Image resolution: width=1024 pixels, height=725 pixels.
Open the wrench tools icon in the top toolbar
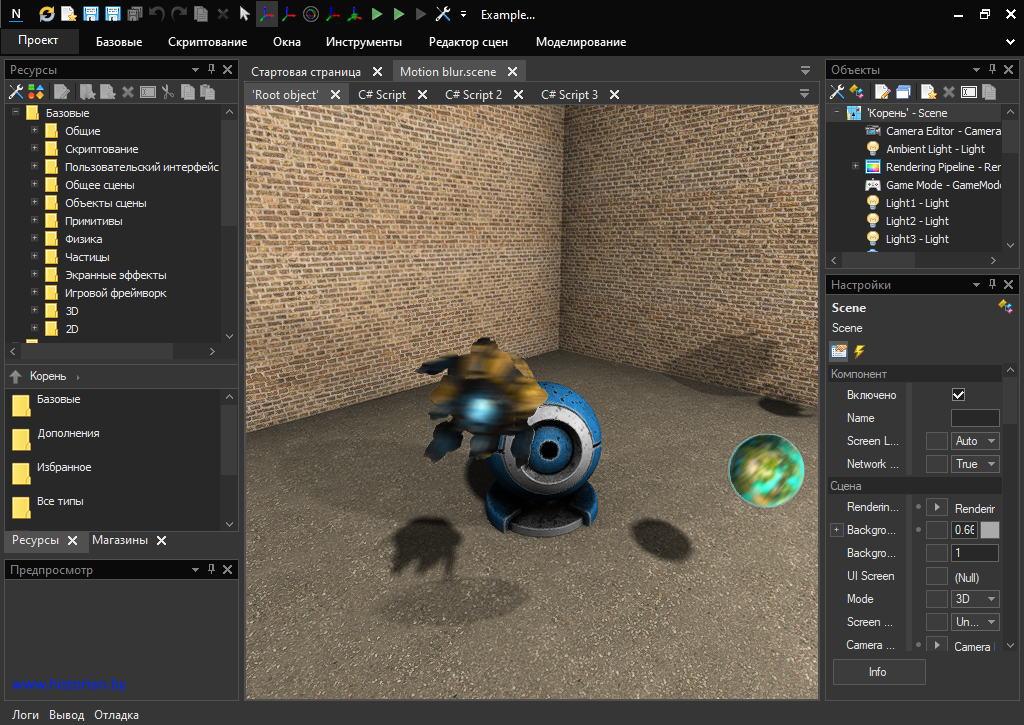pos(443,15)
